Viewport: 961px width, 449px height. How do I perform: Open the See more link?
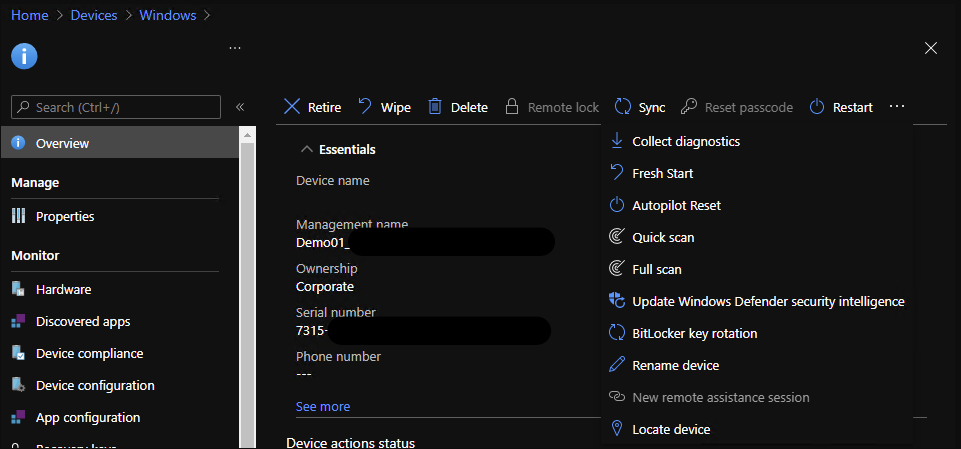coord(323,406)
